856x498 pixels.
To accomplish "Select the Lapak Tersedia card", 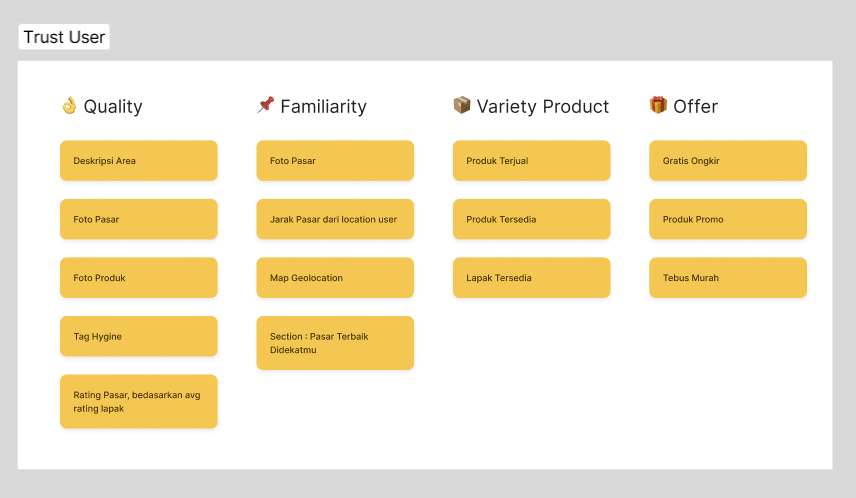I will pos(532,277).
